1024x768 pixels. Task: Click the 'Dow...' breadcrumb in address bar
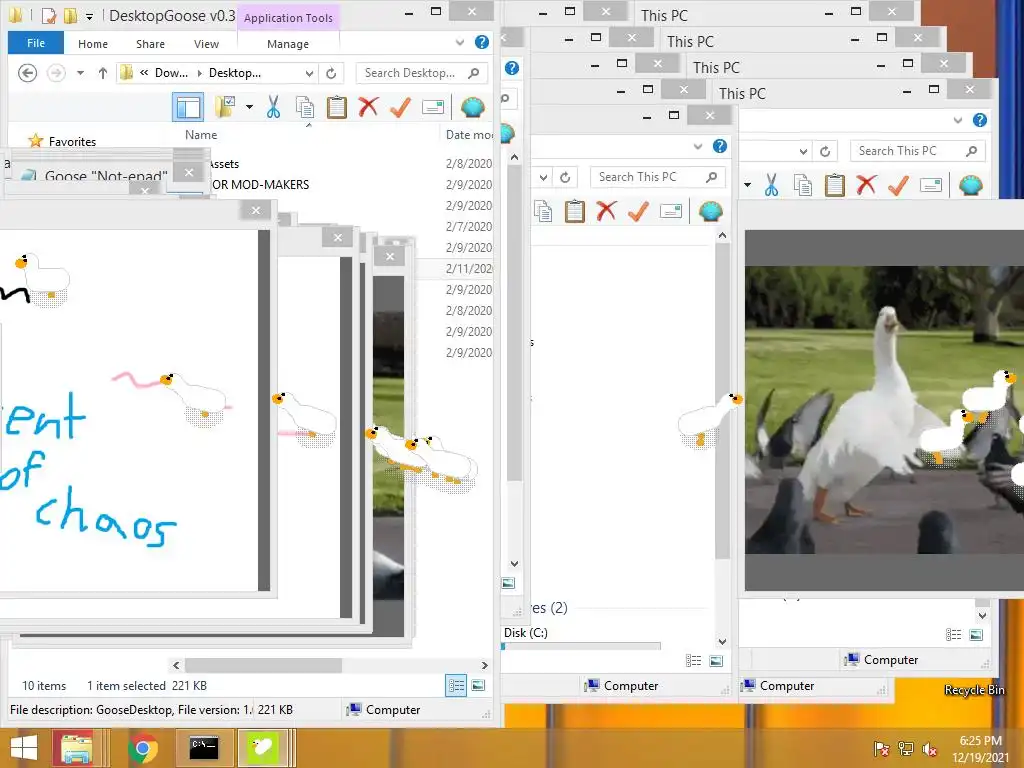coord(172,73)
